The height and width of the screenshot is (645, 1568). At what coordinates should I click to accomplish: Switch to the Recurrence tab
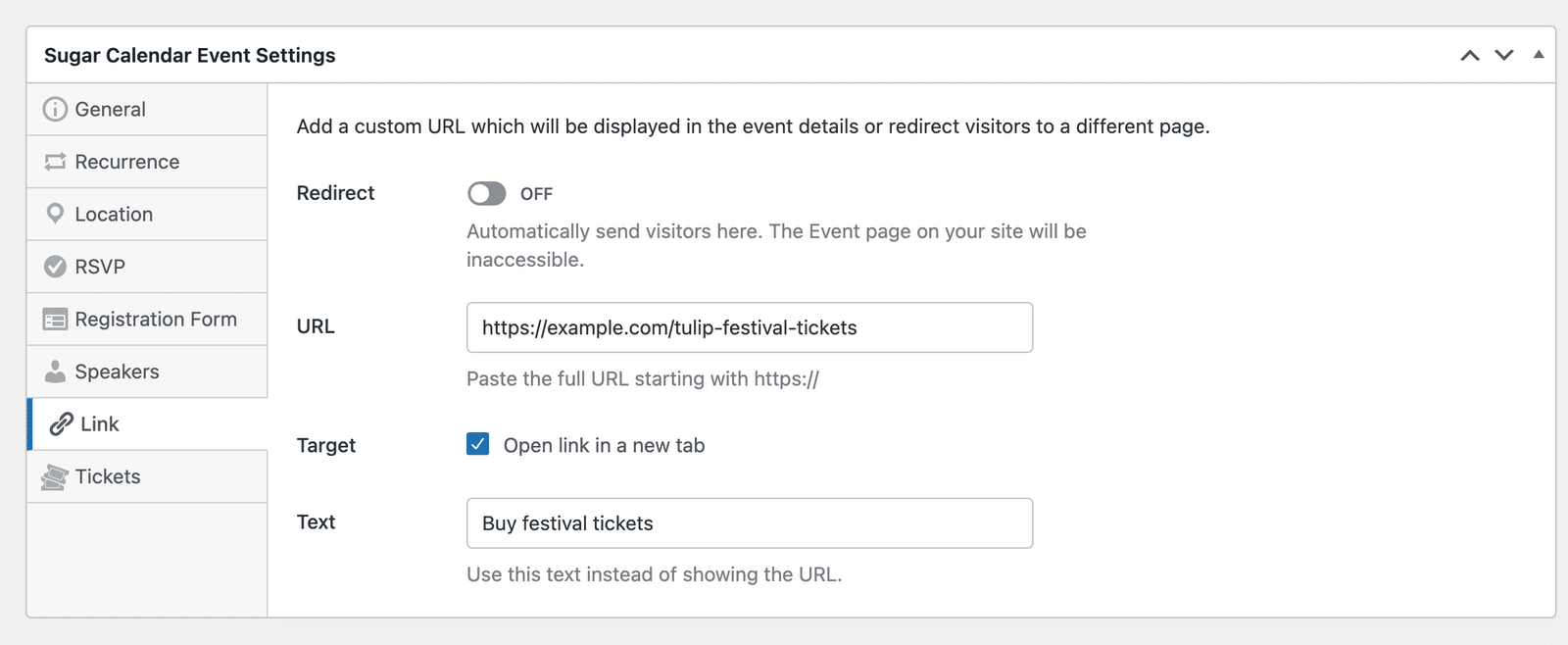(x=147, y=162)
